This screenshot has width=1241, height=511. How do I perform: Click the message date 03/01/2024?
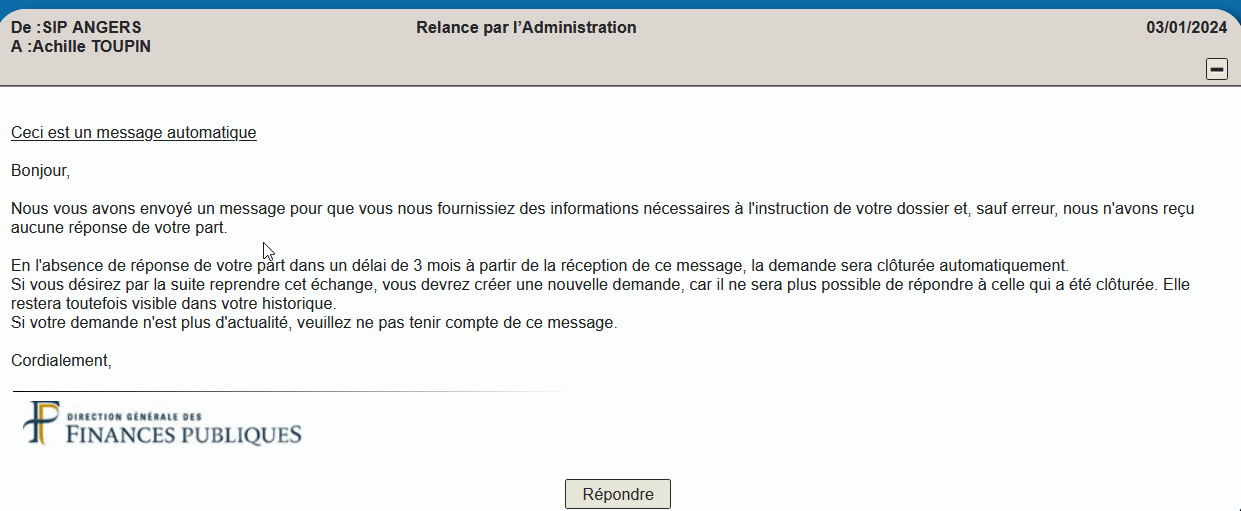1186,28
